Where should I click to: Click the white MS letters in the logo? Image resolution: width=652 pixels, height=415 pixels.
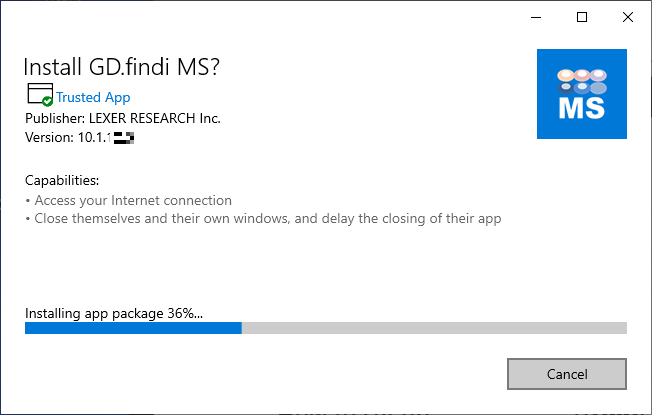point(582,108)
